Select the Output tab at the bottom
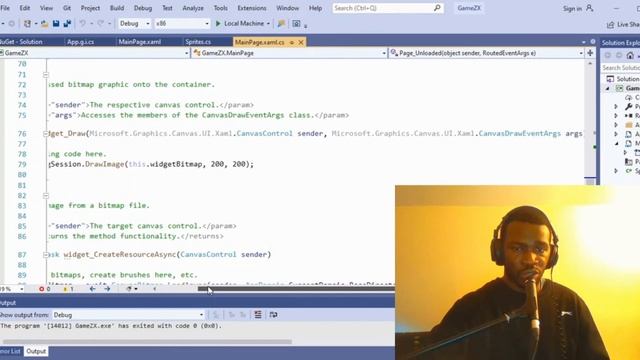Screen dimensions: 640x360 [x=36, y=351]
